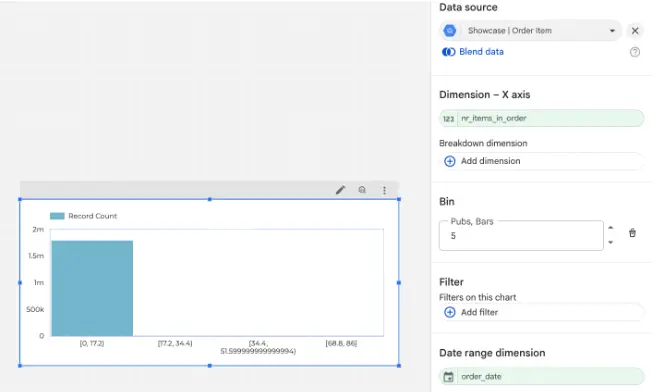Click the Date range dimension heading

click(x=492, y=353)
